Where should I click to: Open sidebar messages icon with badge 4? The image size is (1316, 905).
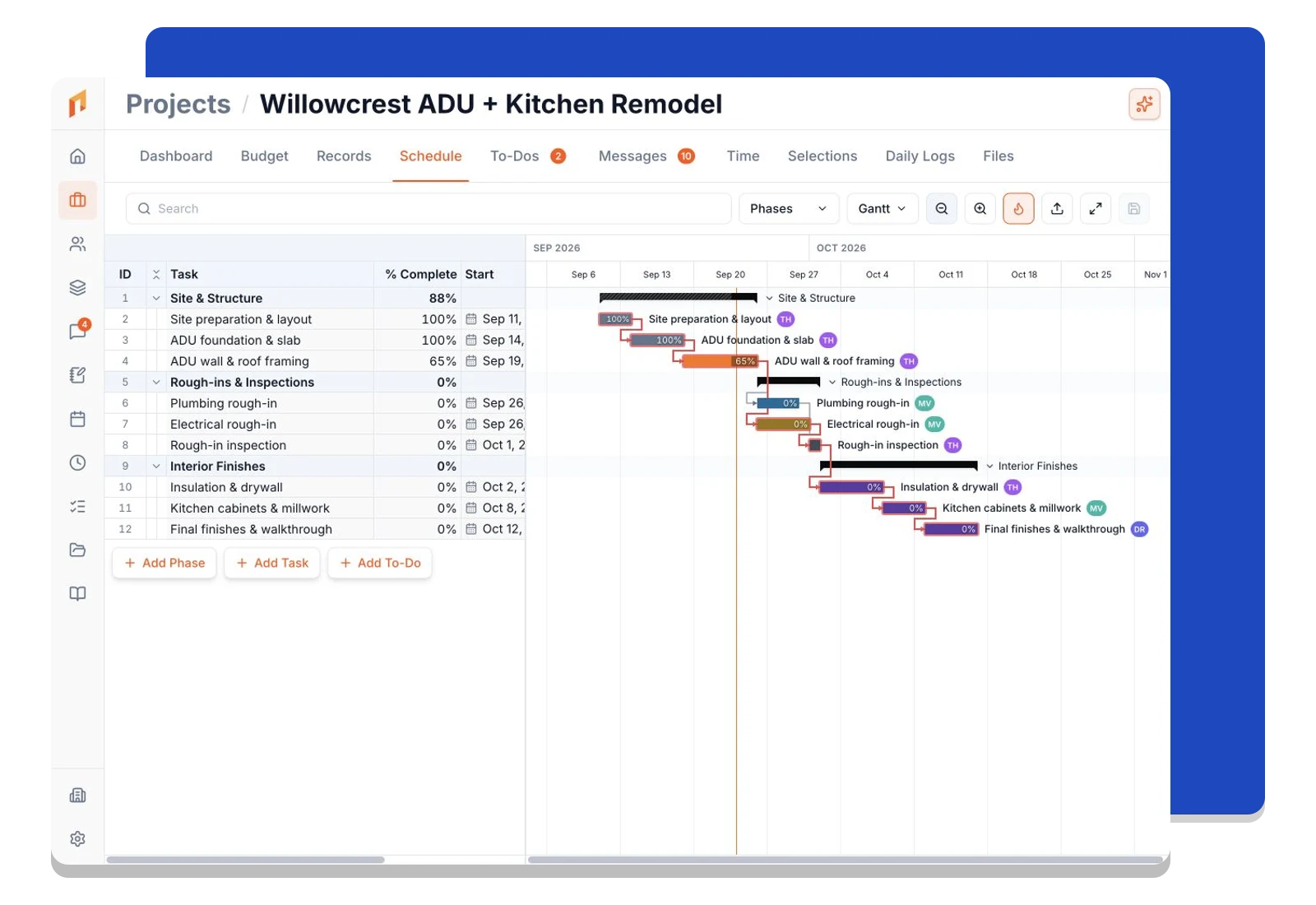77,332
